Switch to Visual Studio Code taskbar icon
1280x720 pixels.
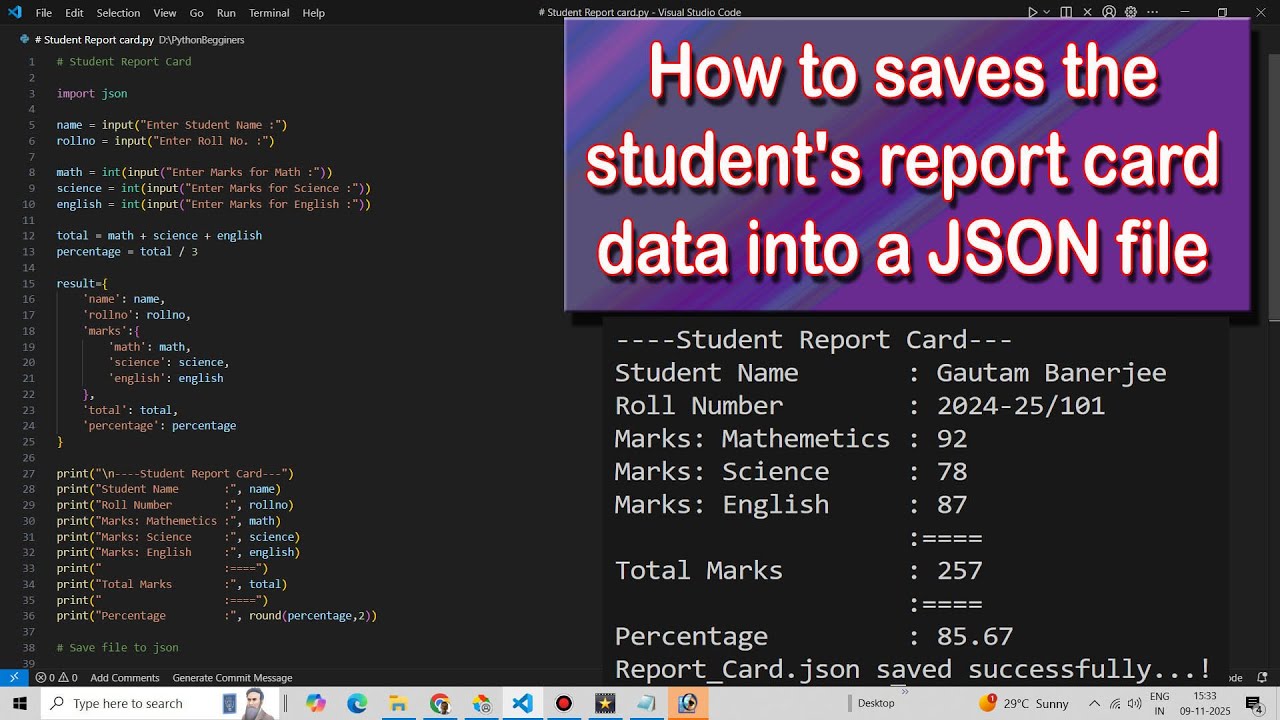point(522,703)
